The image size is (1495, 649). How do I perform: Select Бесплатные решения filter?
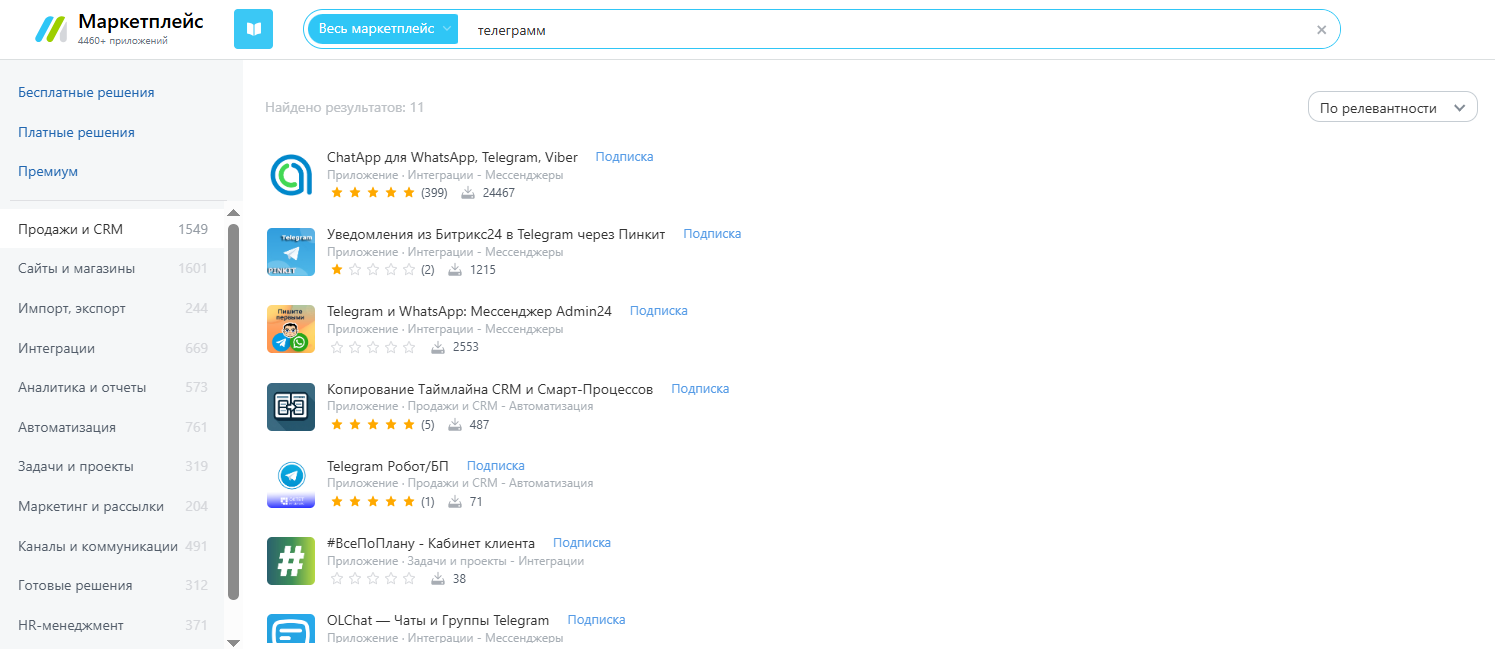(x=86, y=92)
